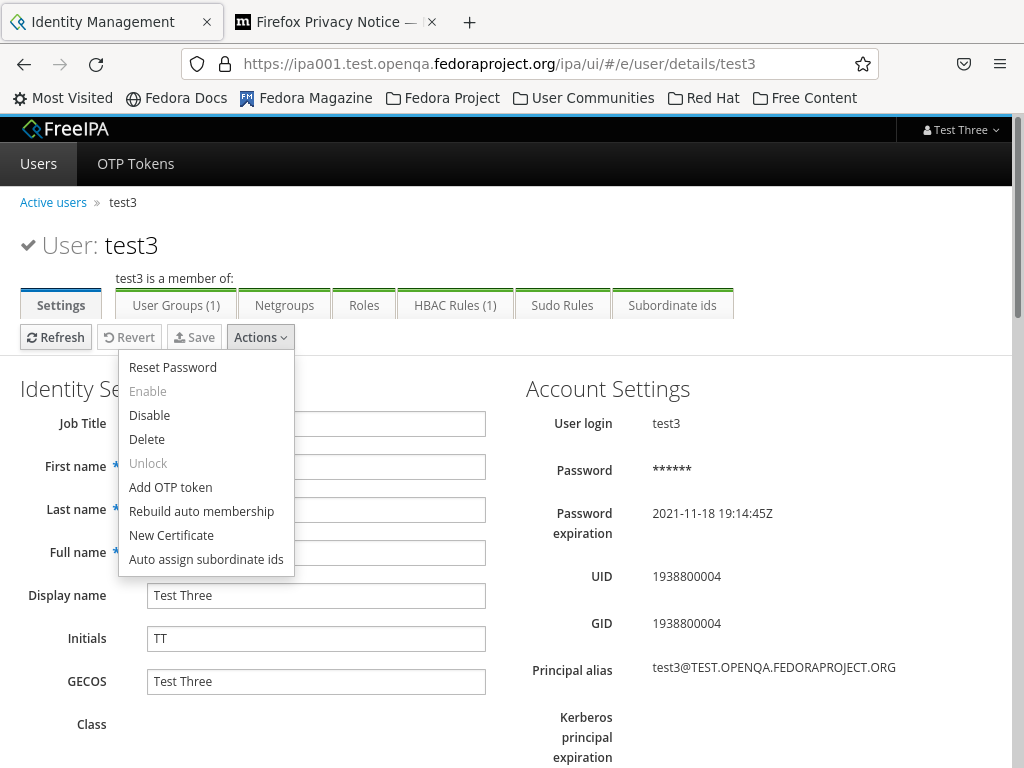Choose Rebuild auto membership action
This screenshot has height=768, width=1024.
206,511
